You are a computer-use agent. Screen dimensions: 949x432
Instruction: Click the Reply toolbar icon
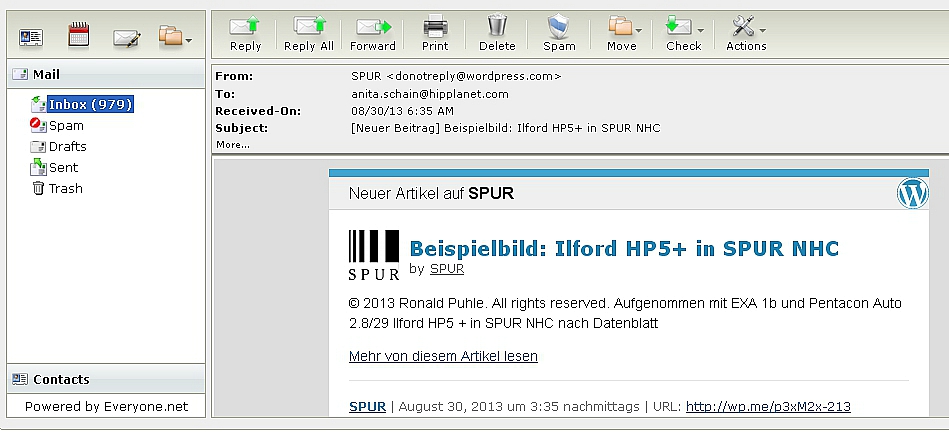[x=245, y=32]
